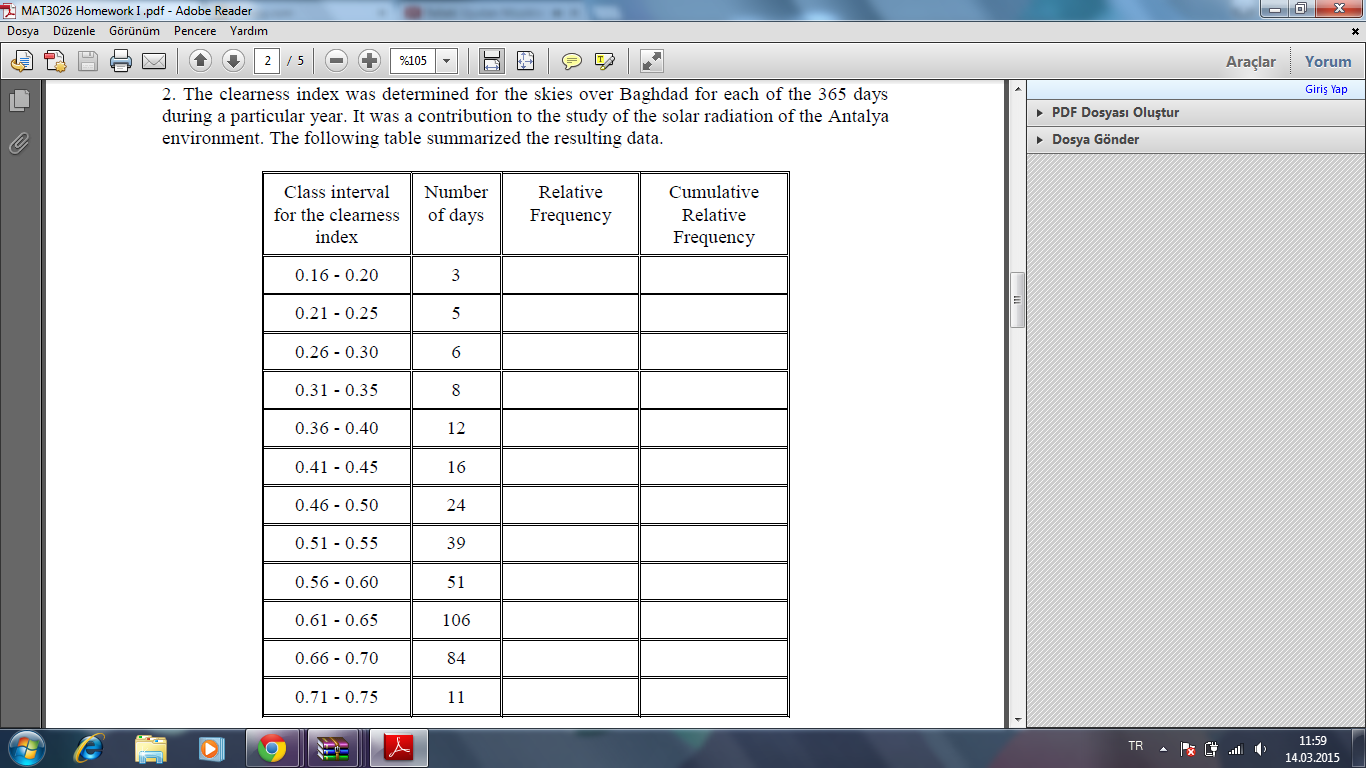
Task: Zoom out with the minus icon
Action: 336,60
